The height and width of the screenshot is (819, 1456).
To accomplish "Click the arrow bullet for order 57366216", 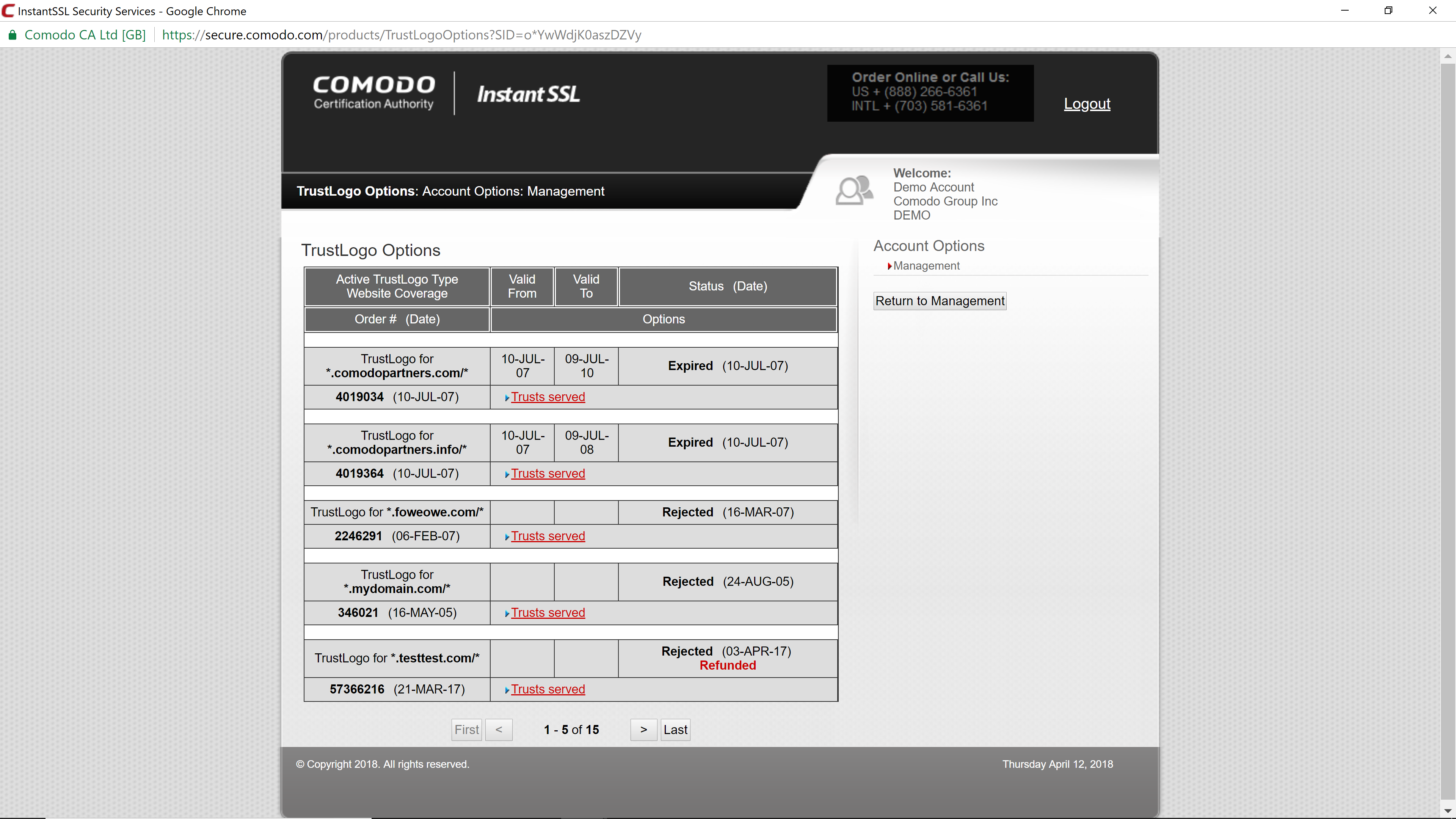I will pos(507,690).
